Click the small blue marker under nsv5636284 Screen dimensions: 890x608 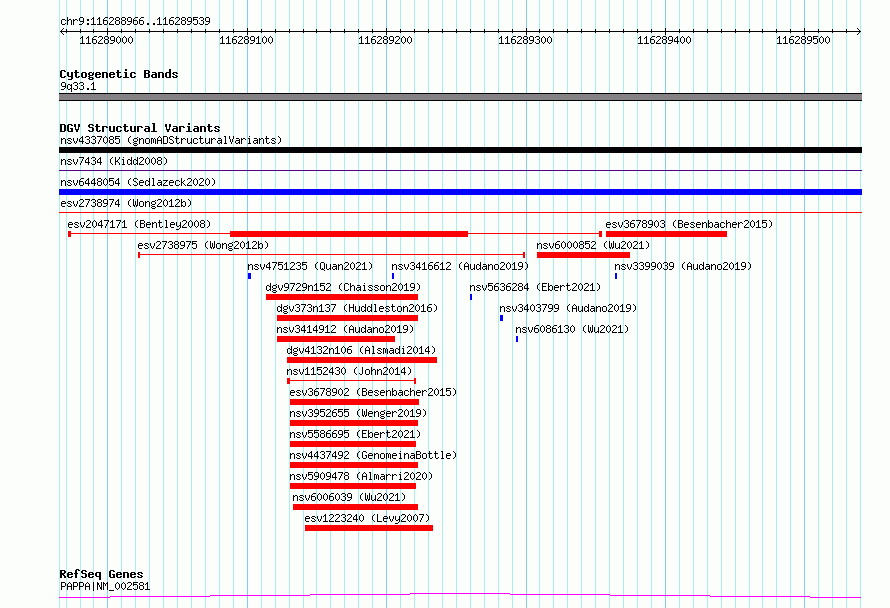coord(471,297)
